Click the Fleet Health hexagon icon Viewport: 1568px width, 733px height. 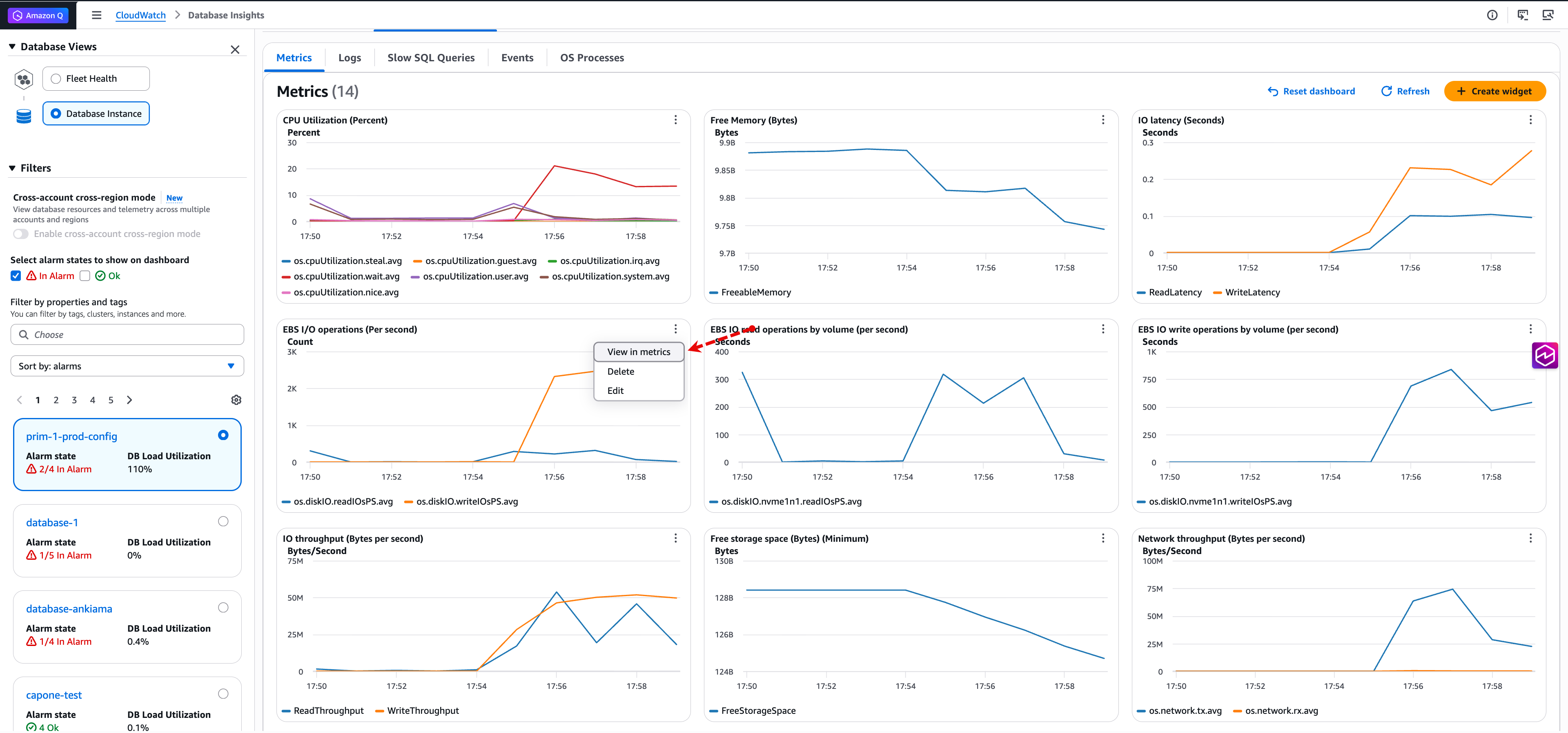point(24,79)
